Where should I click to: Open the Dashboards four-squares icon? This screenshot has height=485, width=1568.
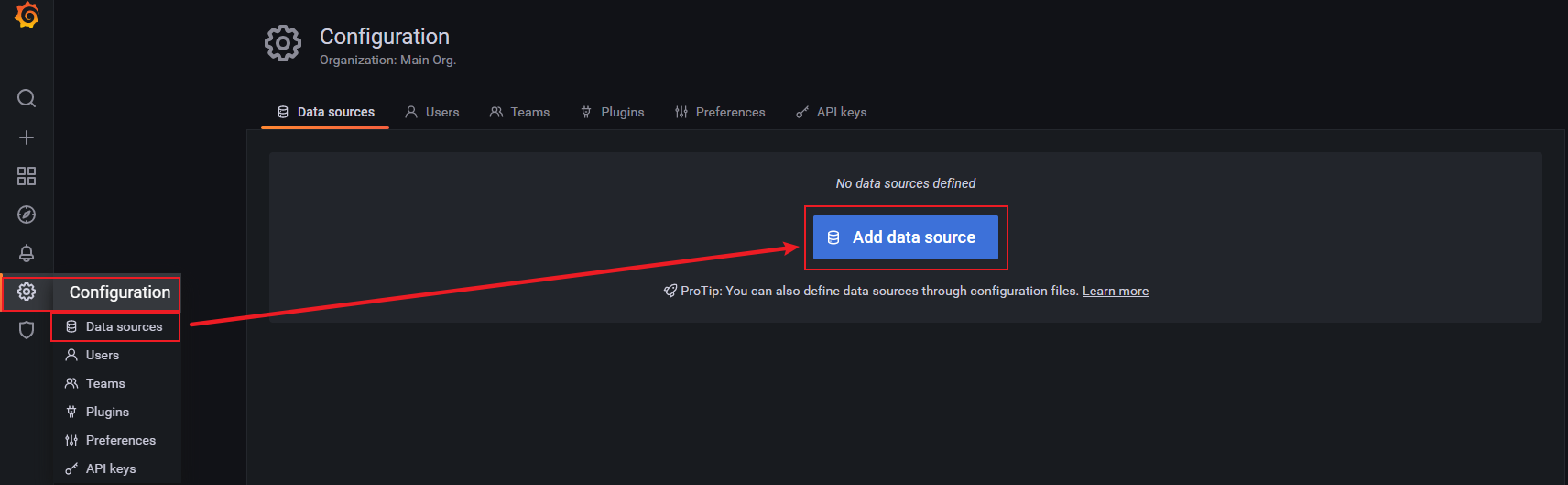[x=27, y=176]
